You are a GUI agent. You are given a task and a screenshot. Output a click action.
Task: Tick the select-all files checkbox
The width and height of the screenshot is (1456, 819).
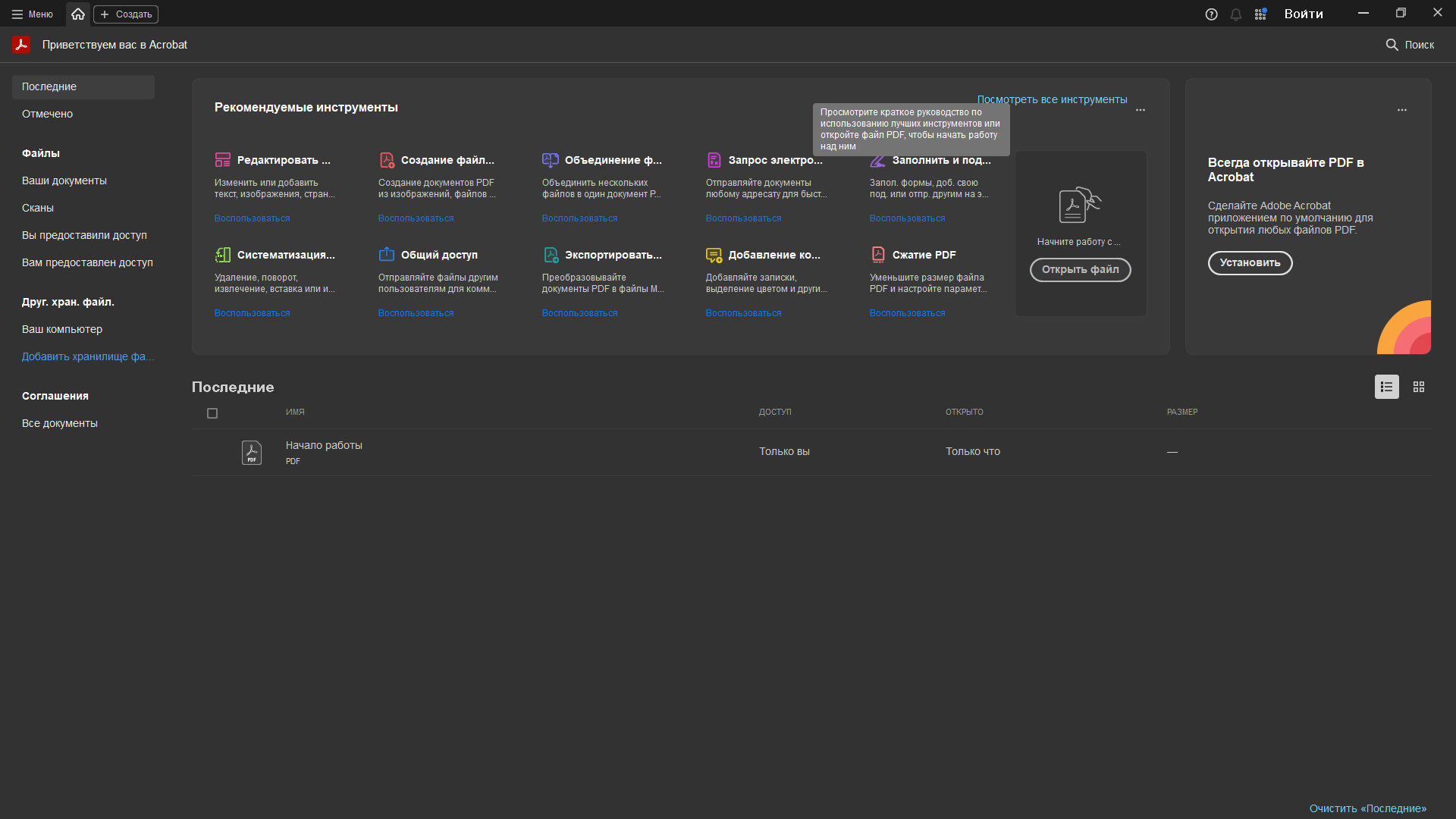pos(212,413)
